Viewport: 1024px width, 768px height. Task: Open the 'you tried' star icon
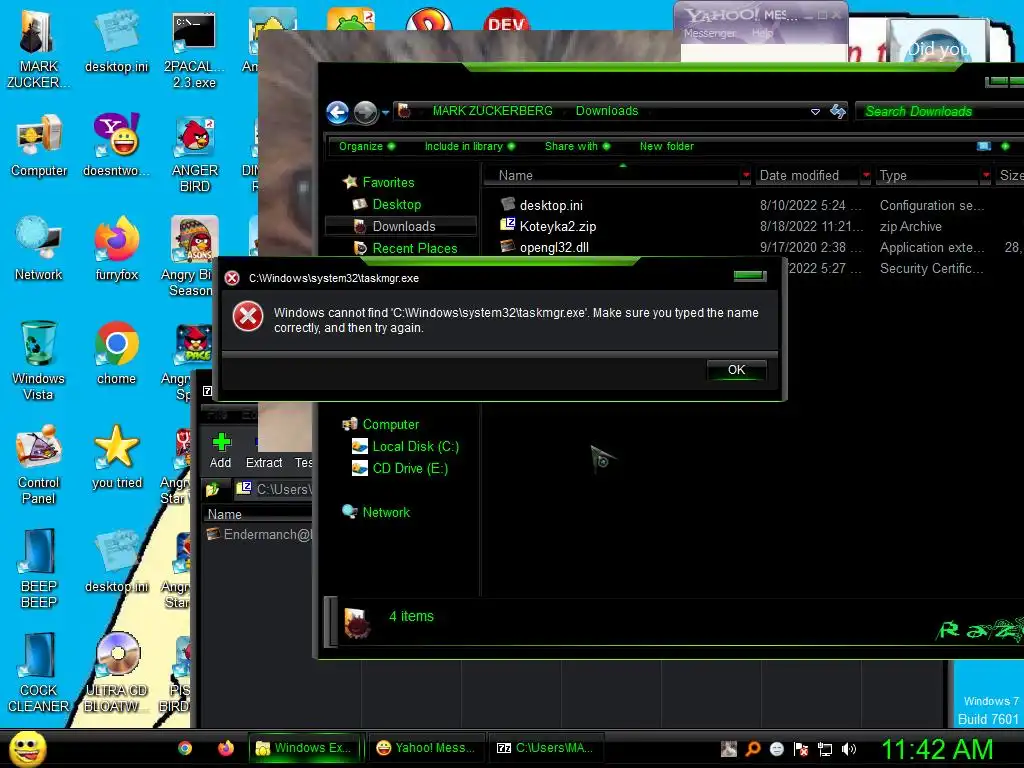tap(116, 457)
